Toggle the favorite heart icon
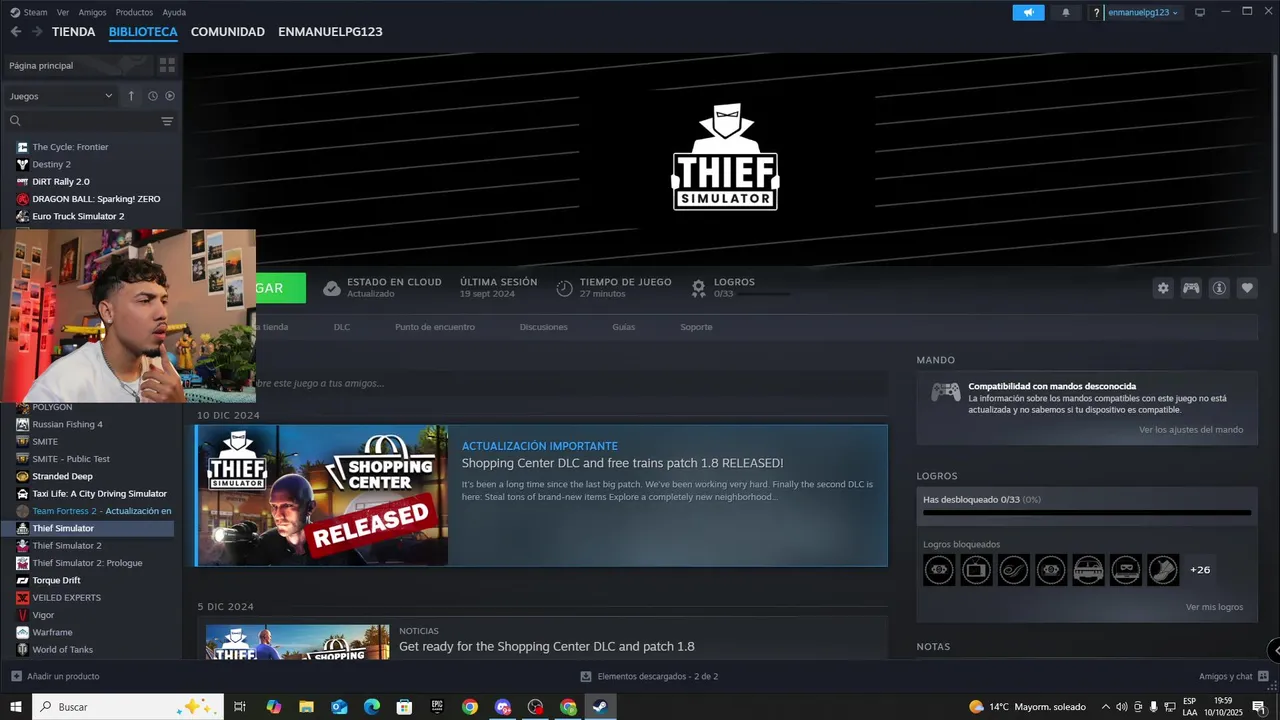 [1247, 288]
